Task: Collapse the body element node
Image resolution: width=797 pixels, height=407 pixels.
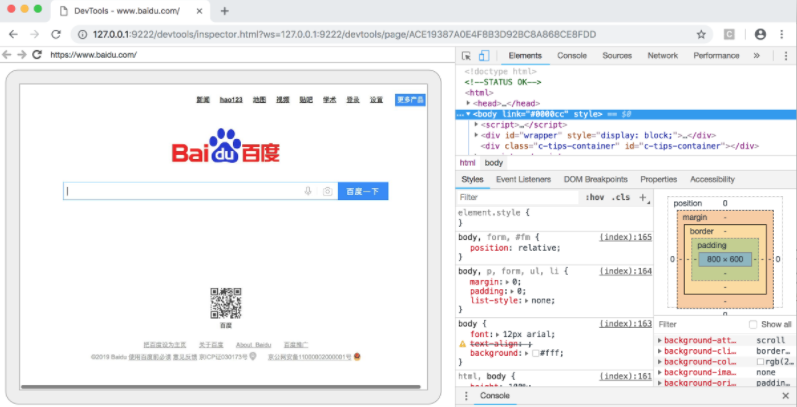Action: [x=468, y=114]
